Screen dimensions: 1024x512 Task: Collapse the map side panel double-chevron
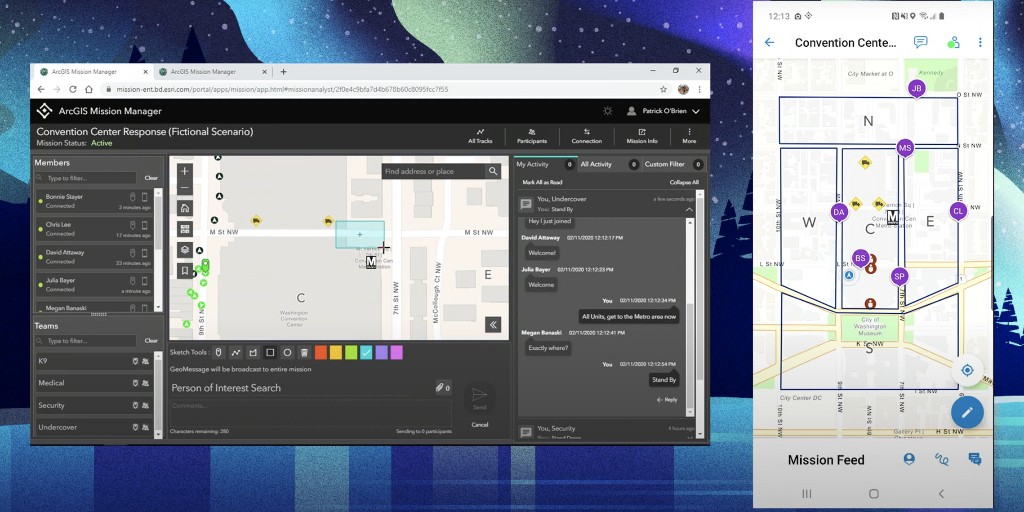point(493,325)
